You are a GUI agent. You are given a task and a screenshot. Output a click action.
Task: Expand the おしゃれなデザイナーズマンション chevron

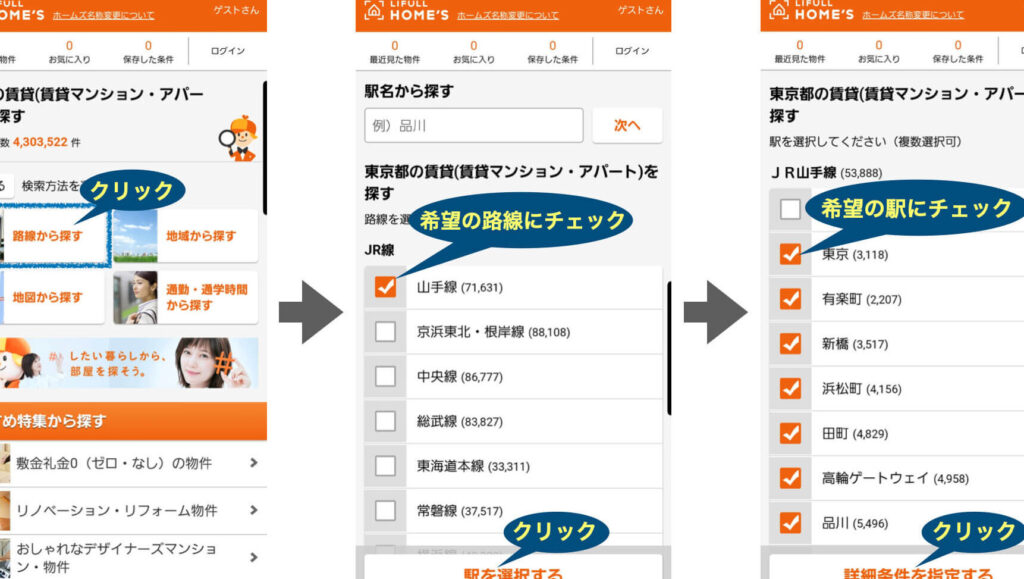tap(253, 557)
